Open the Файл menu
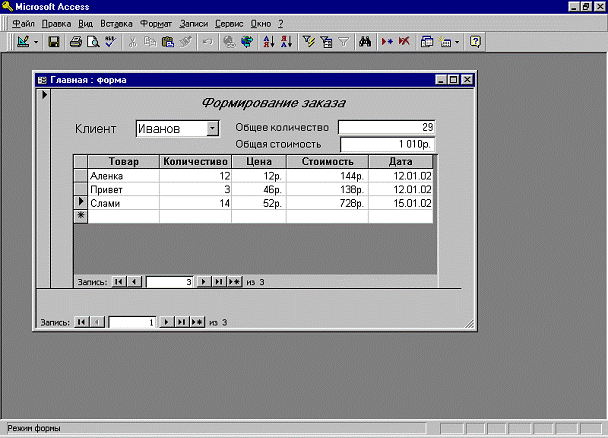Image resolution: width=608 pixels, height=438 pixels. point(22,22)
